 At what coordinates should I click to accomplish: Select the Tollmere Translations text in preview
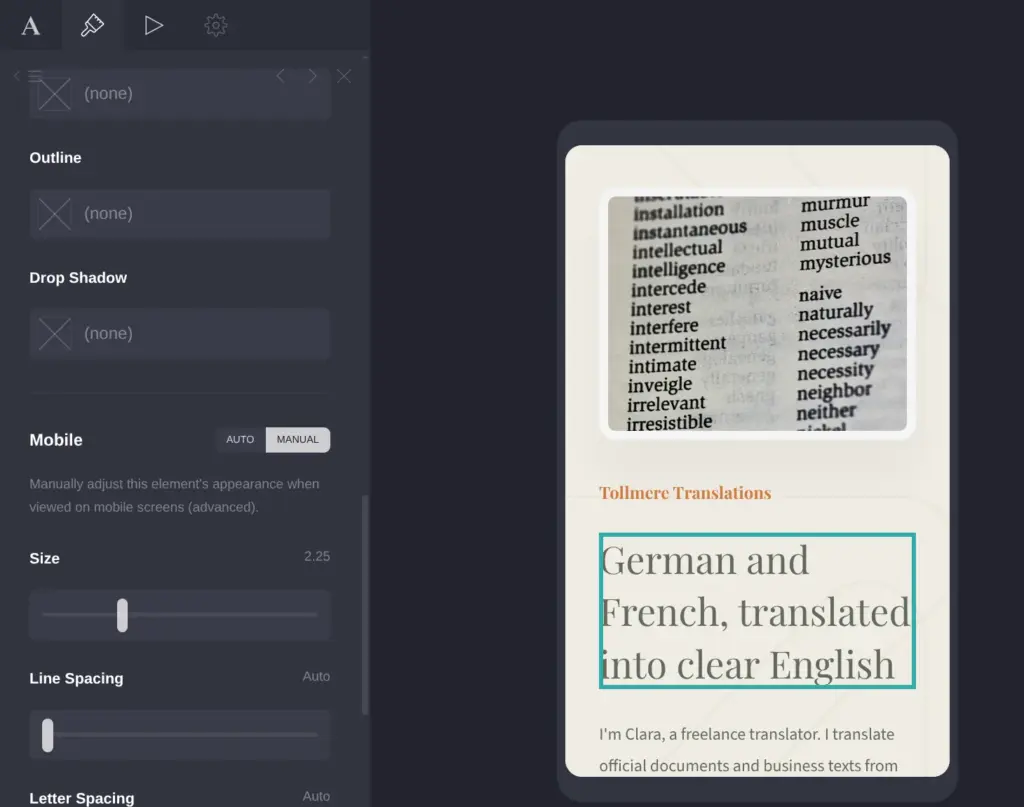click(685, 493)
